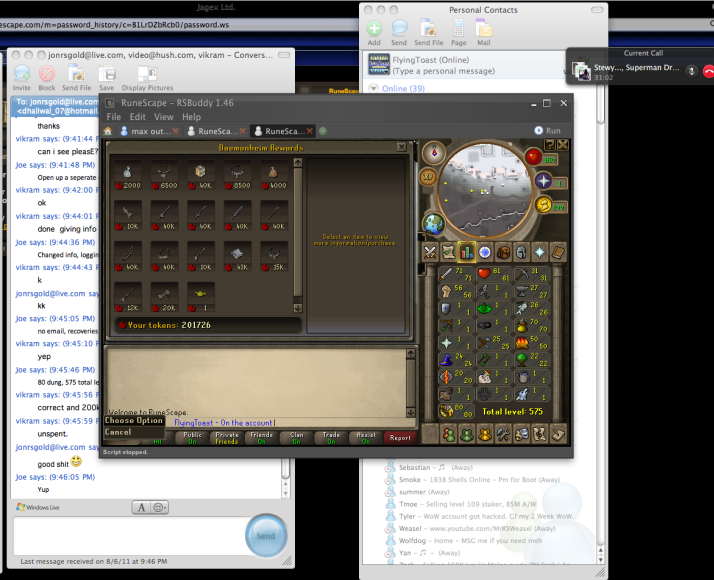Select the reward item costing 15K tokens
This screenshot has height=580, width=714.
274,258
